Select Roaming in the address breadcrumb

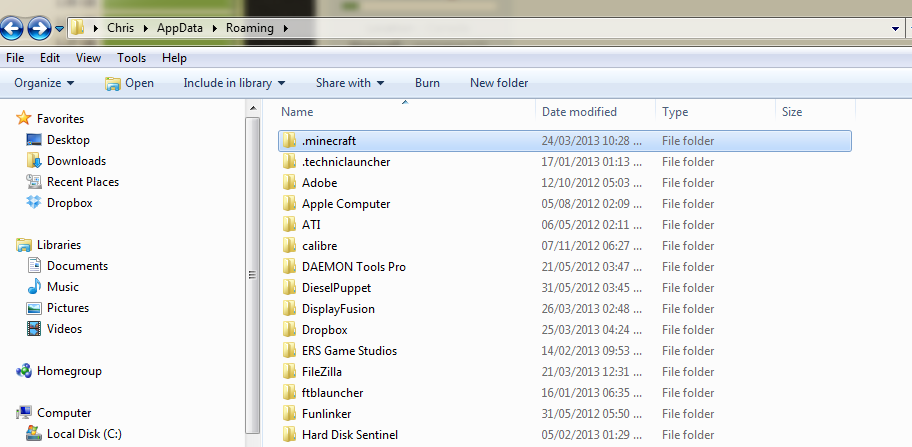pyautogui.click(x=250, y=28)
